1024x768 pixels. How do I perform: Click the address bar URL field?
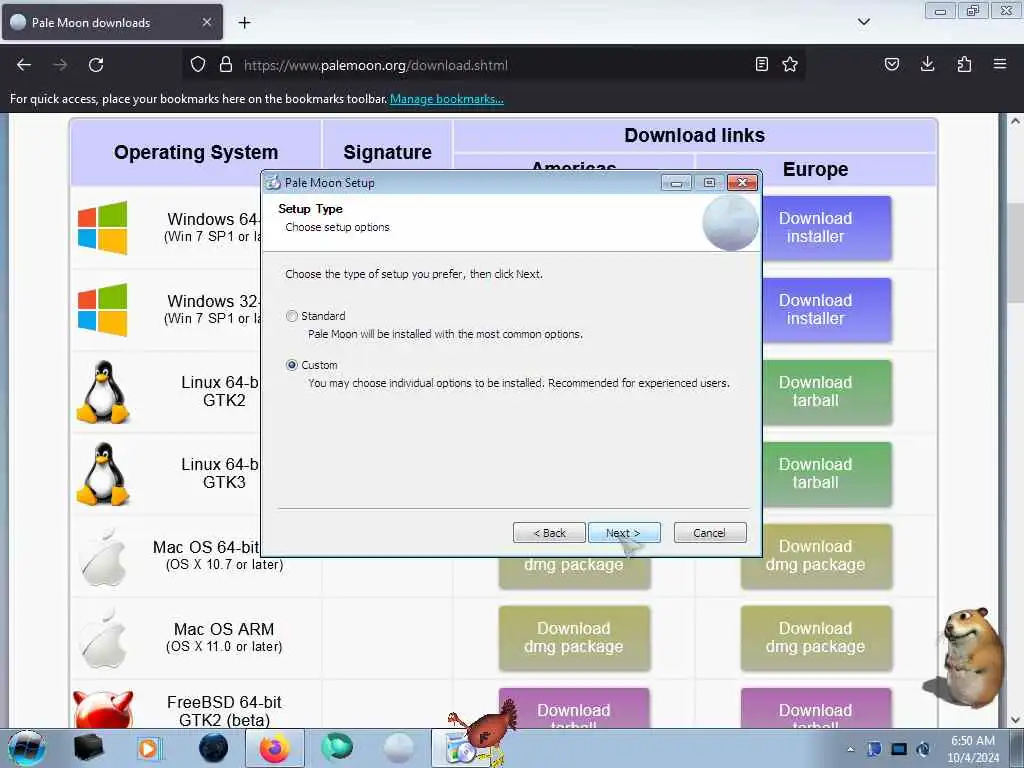tap(496, 65)
